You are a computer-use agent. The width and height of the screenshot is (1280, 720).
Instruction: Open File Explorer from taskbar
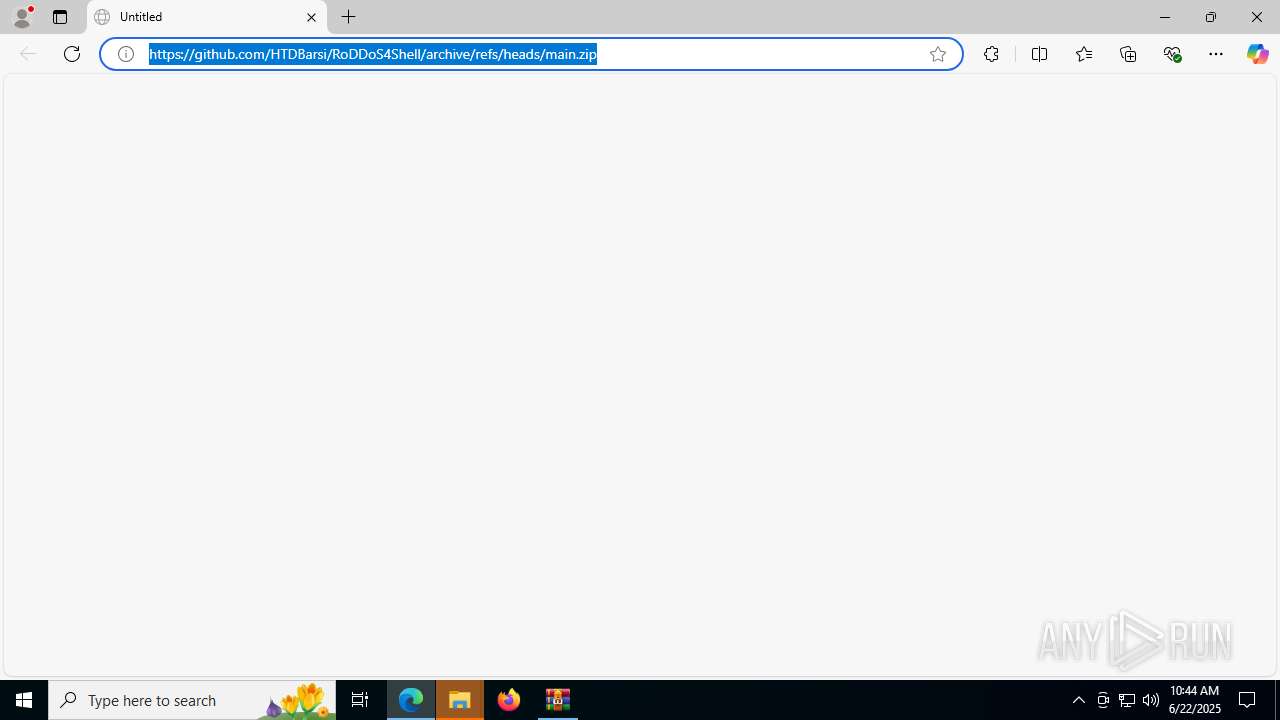460,700
